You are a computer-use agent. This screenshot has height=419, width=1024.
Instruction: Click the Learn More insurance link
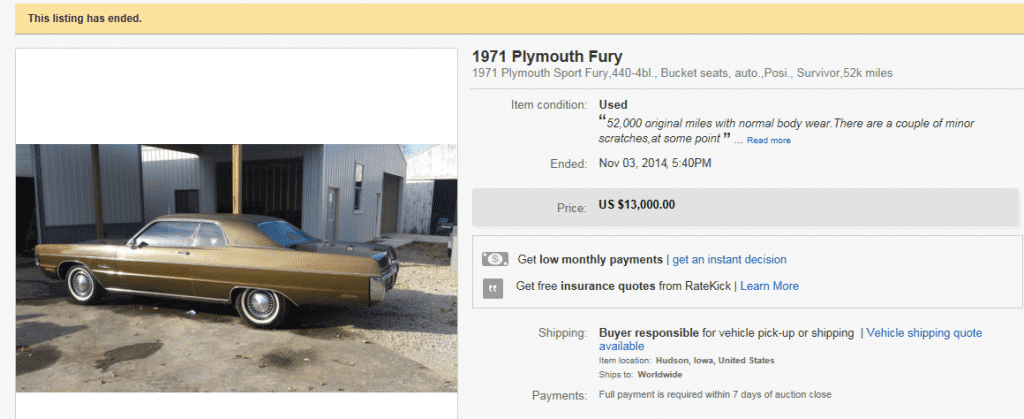769,286
